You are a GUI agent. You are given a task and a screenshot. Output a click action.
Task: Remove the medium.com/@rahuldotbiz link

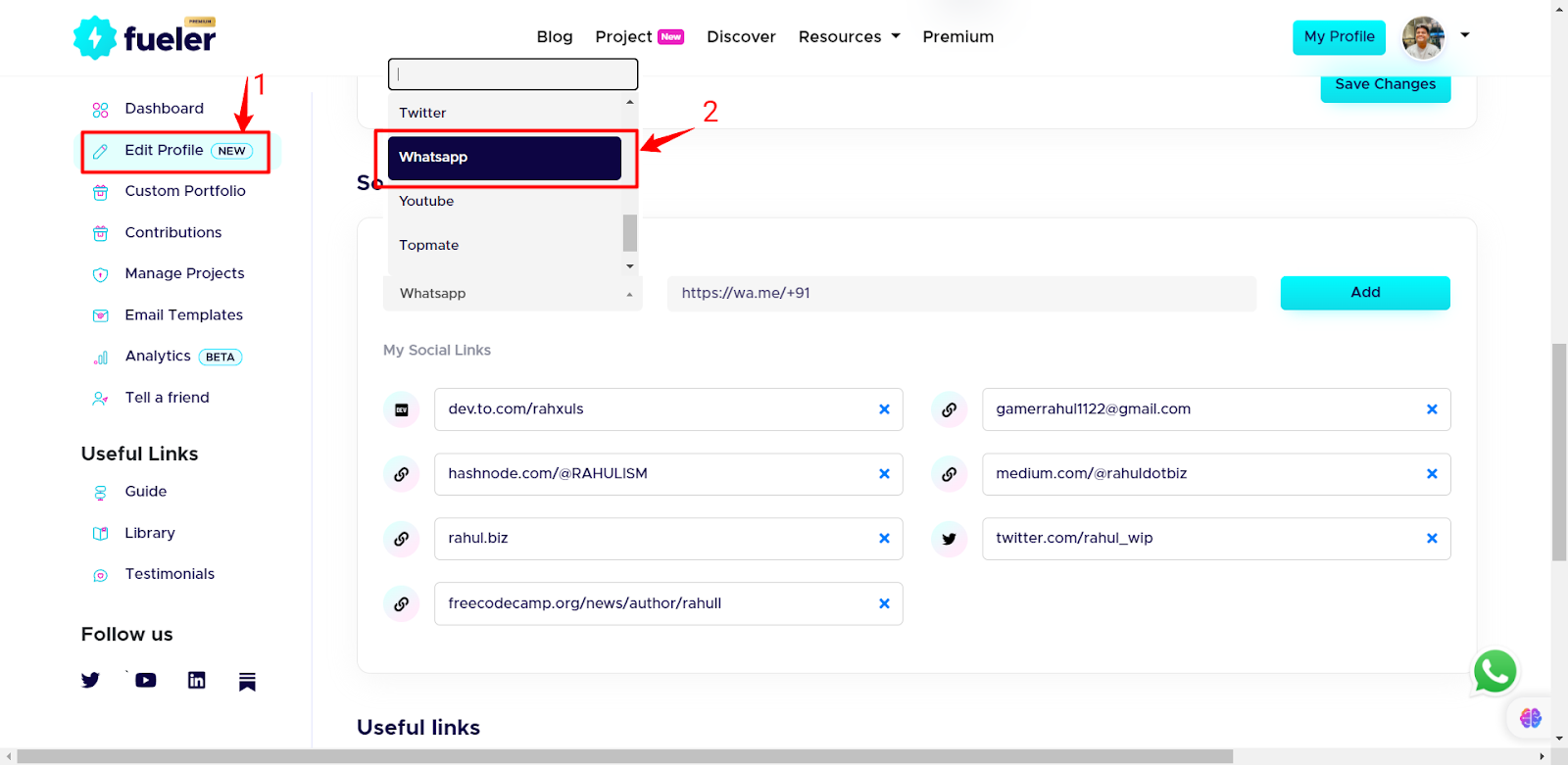[1432, 474]
